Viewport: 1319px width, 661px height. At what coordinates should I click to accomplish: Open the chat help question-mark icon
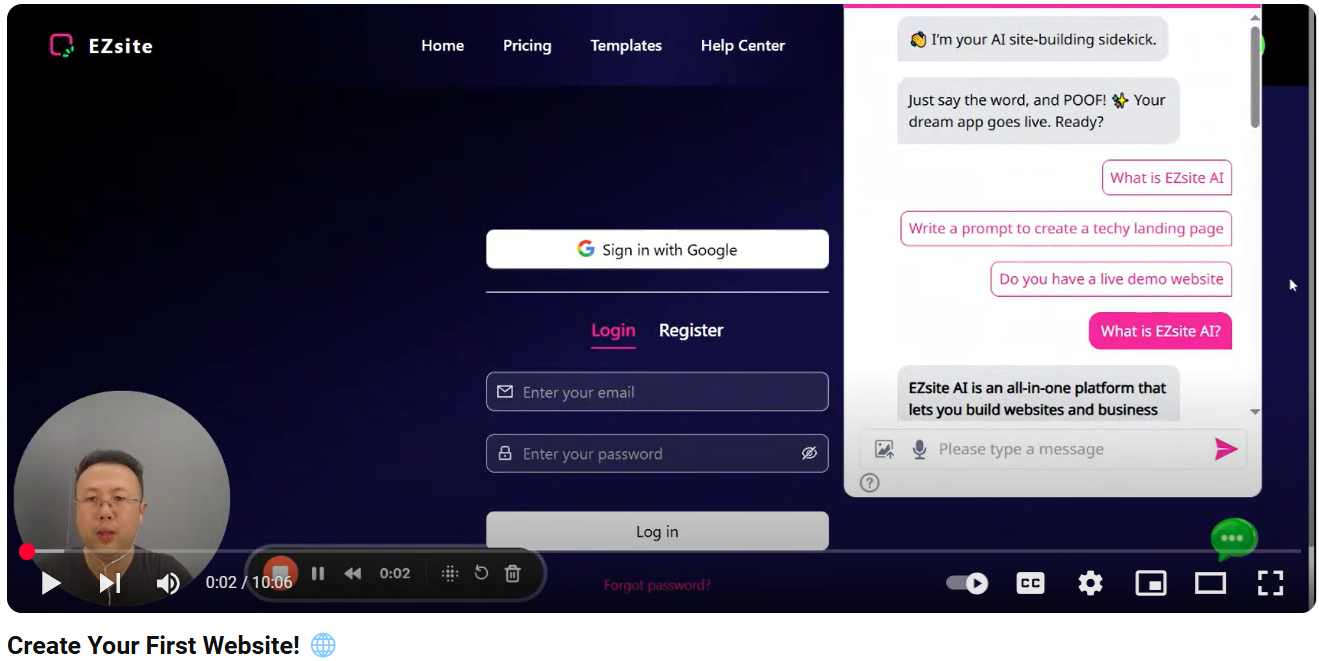pos(870,483)
